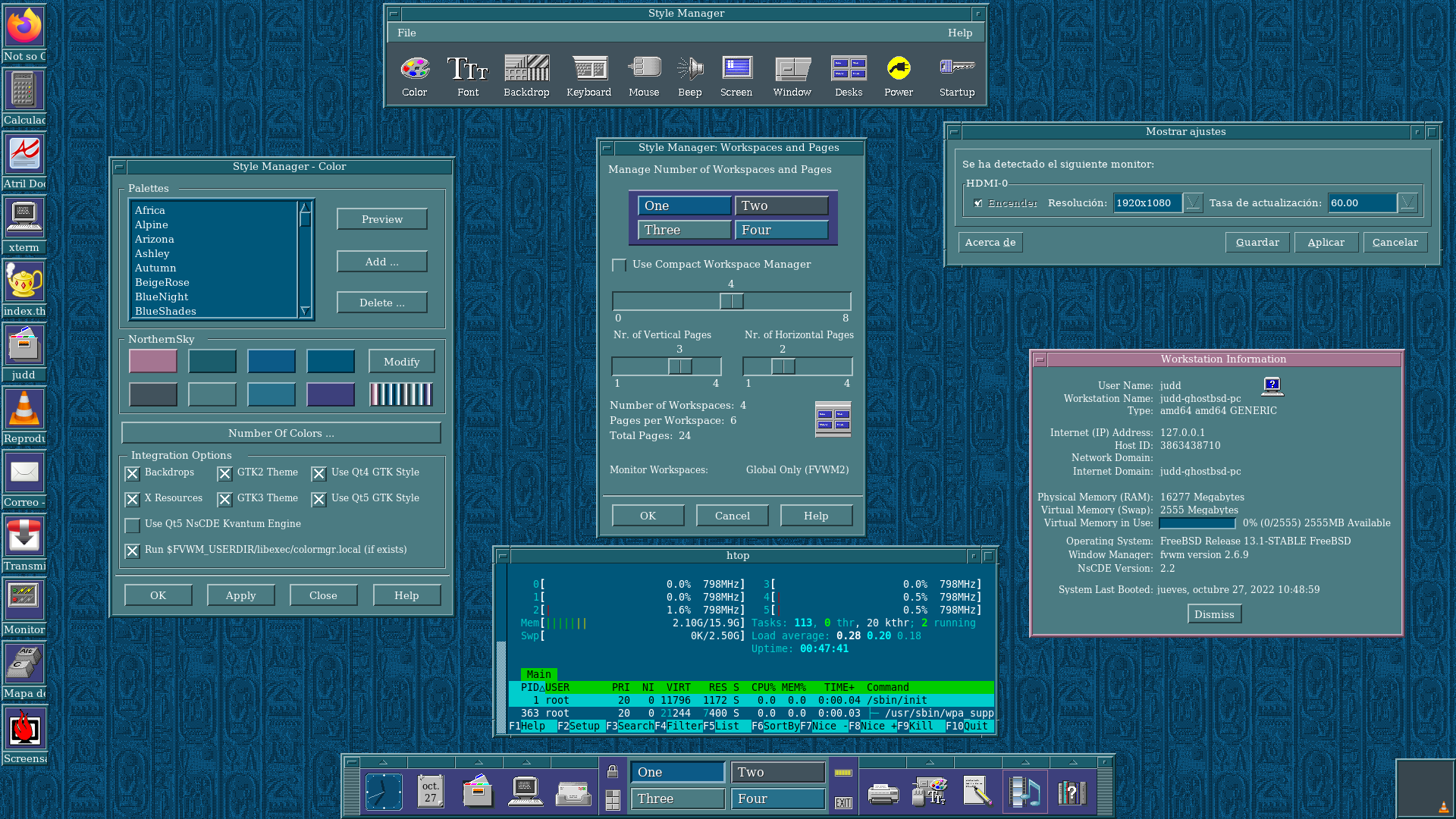This screenshot has width=1456, height=819.
Task: Open the Beep settings in Style Manager
Action: (x=690, y=76)
